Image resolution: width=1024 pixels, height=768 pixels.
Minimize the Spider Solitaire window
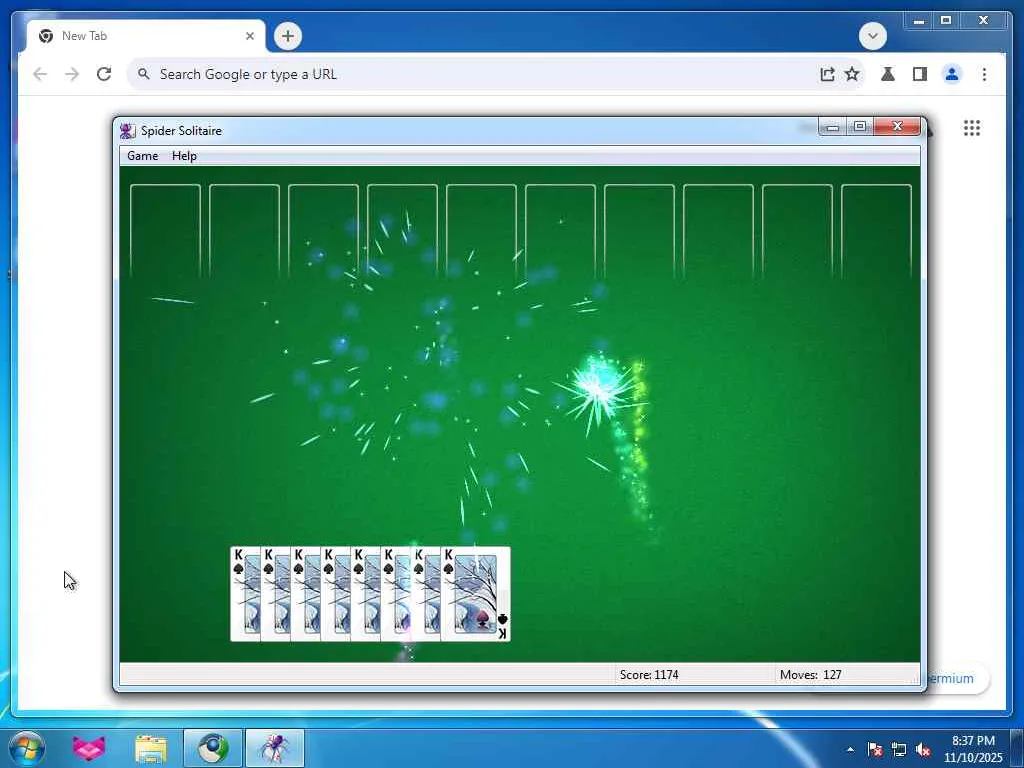pyautogui.click(x=832, y=127)
